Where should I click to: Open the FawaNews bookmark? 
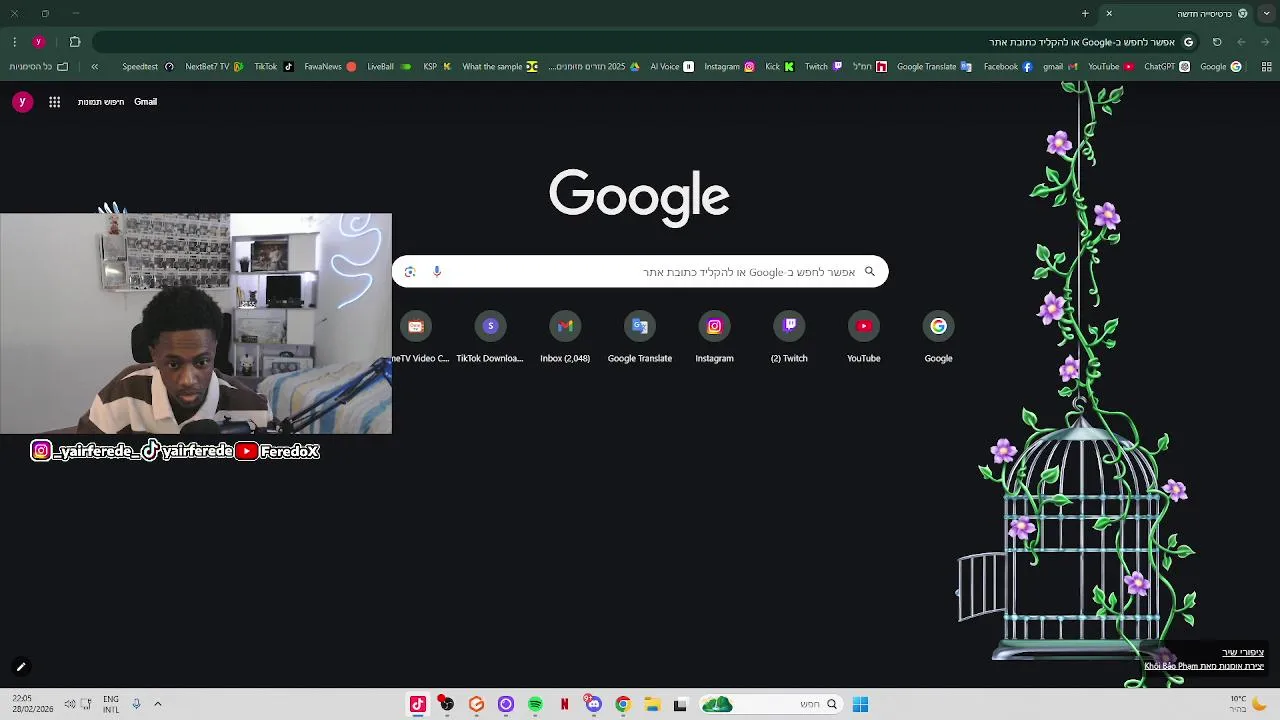tap(330, 67)
